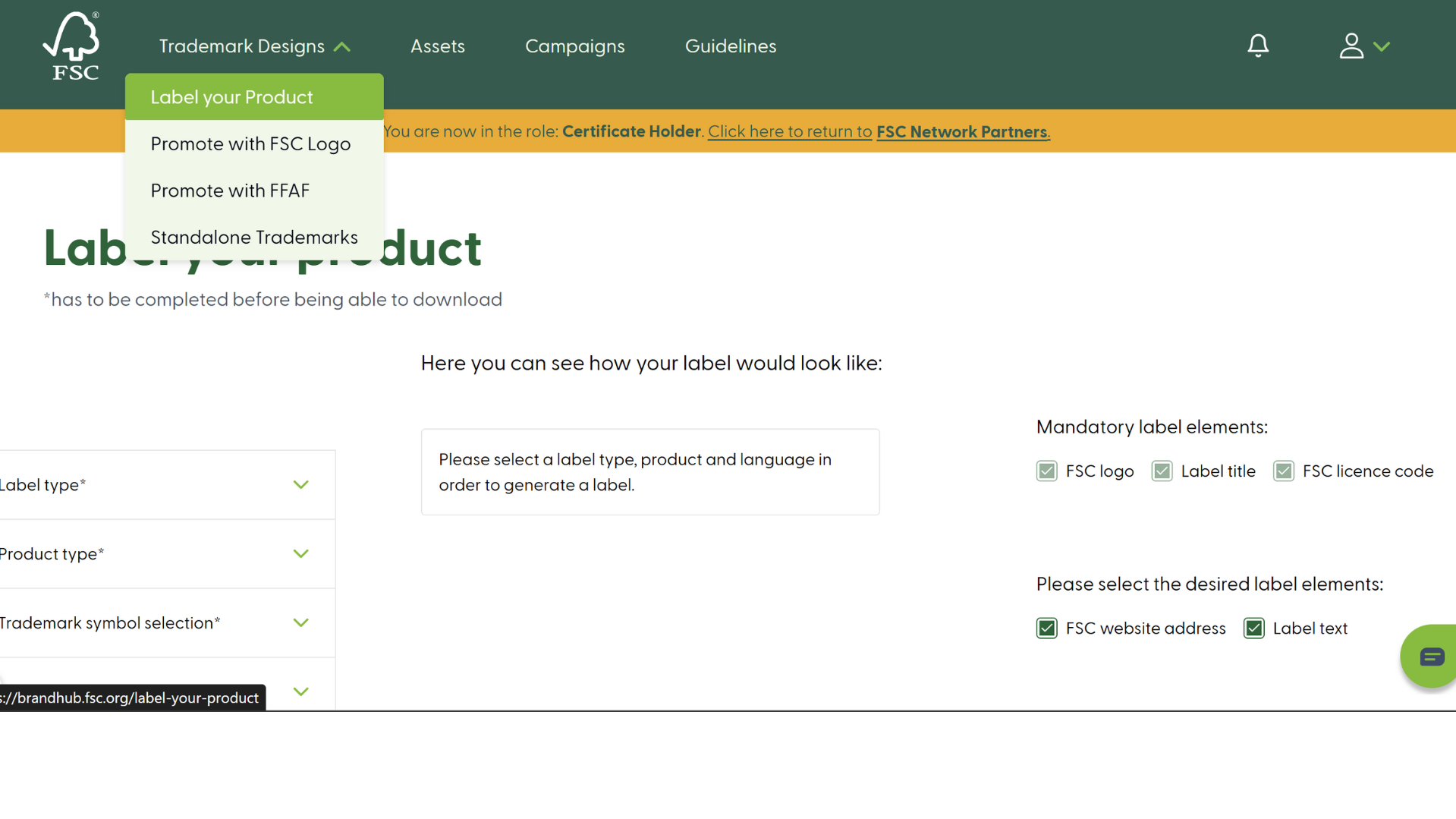The image size is (1456, 819).
Task: Toggle the Label text checkbox
Action: [x=1253, y=628]
